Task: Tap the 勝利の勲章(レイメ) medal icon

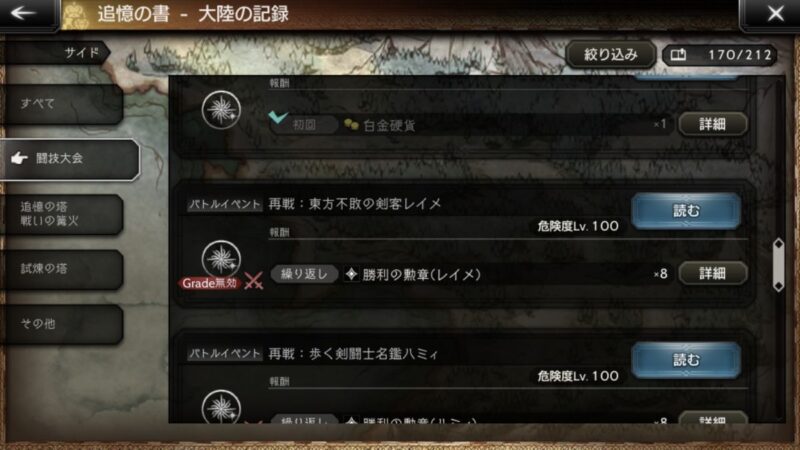Action: (x=351, y=274)
